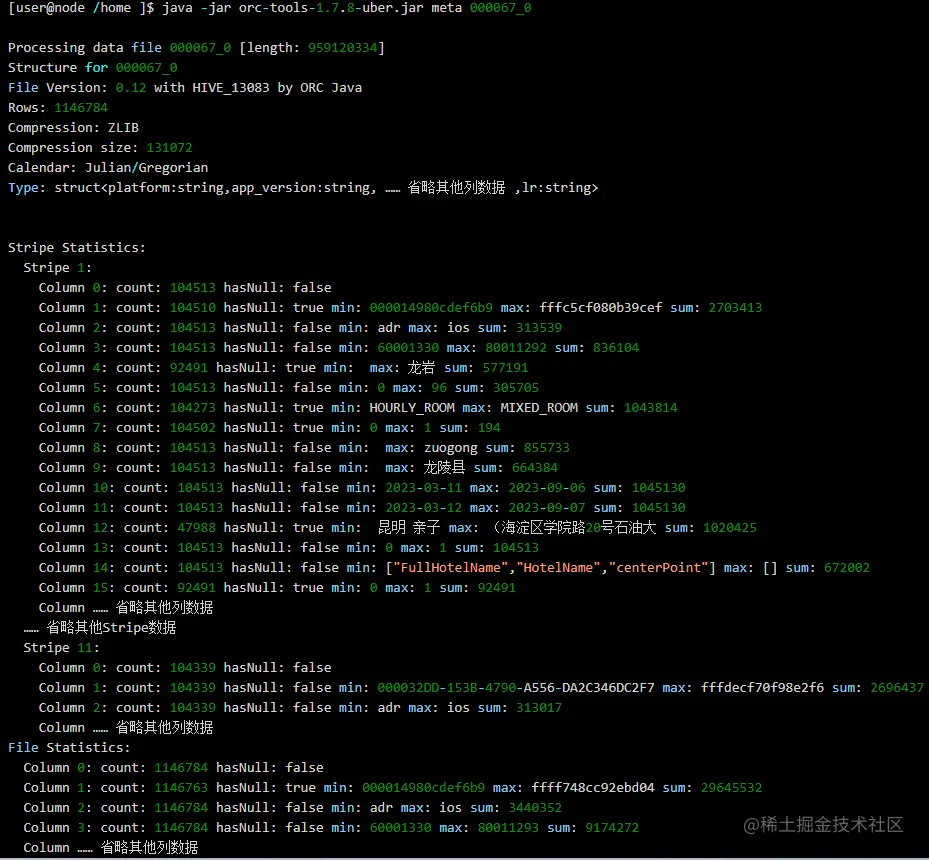929x860 pixels.
Task: Click the sum value 313017
Action: tap(539, 708)
